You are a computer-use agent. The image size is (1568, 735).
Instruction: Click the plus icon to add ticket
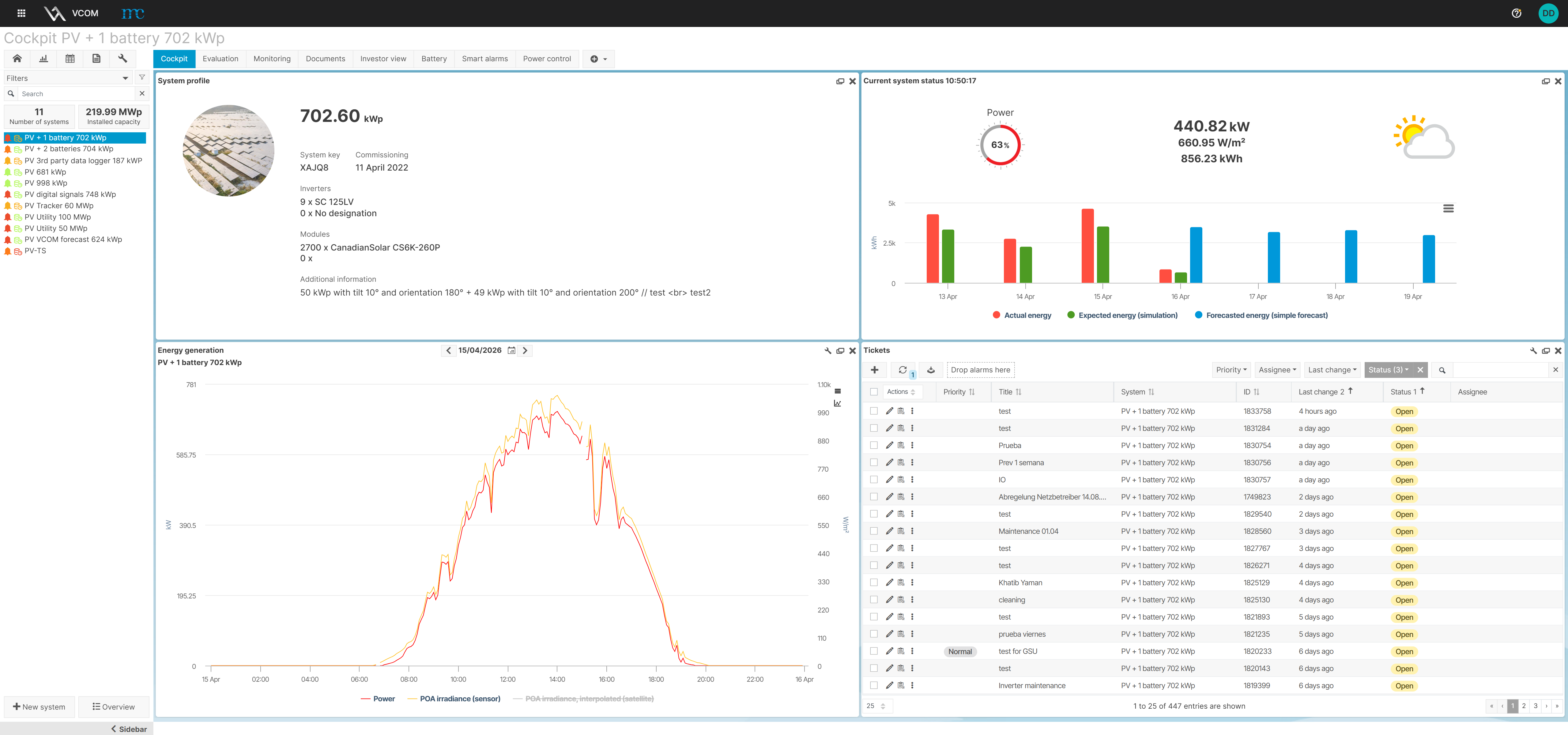pyautogui.click(x=875, y=370)
